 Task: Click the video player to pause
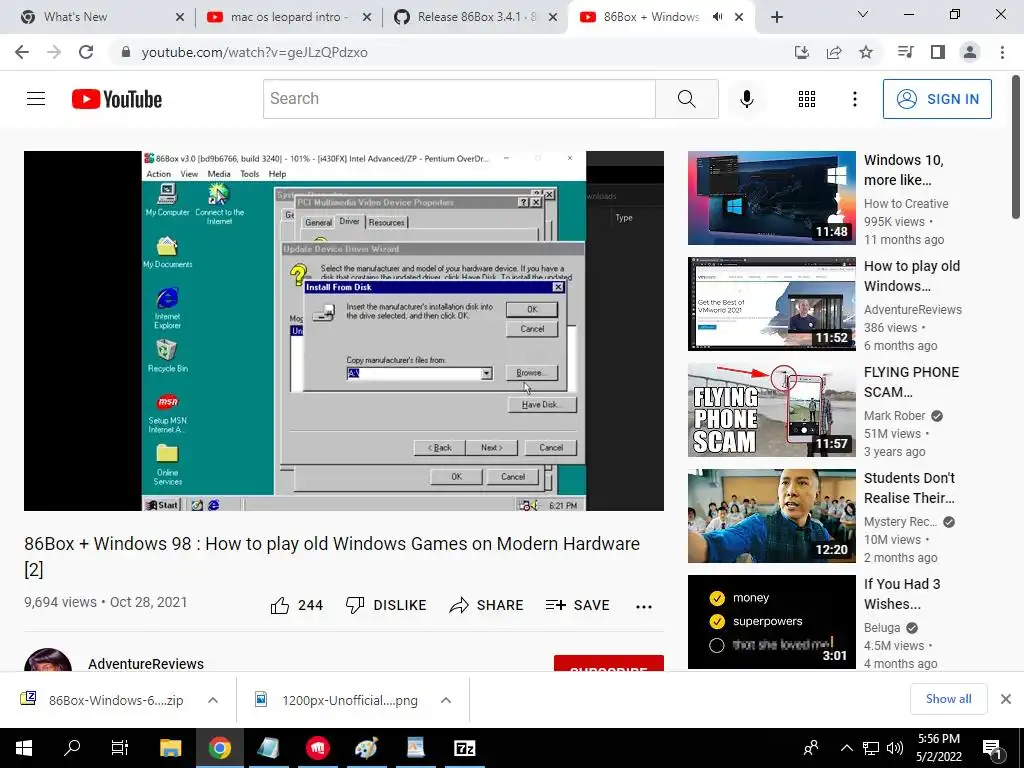tap(344, 330)
